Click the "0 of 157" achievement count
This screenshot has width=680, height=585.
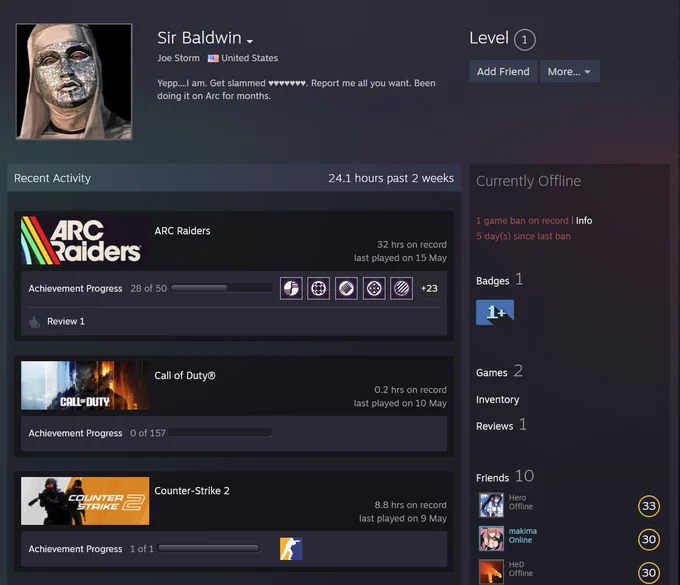click(147, 433)
